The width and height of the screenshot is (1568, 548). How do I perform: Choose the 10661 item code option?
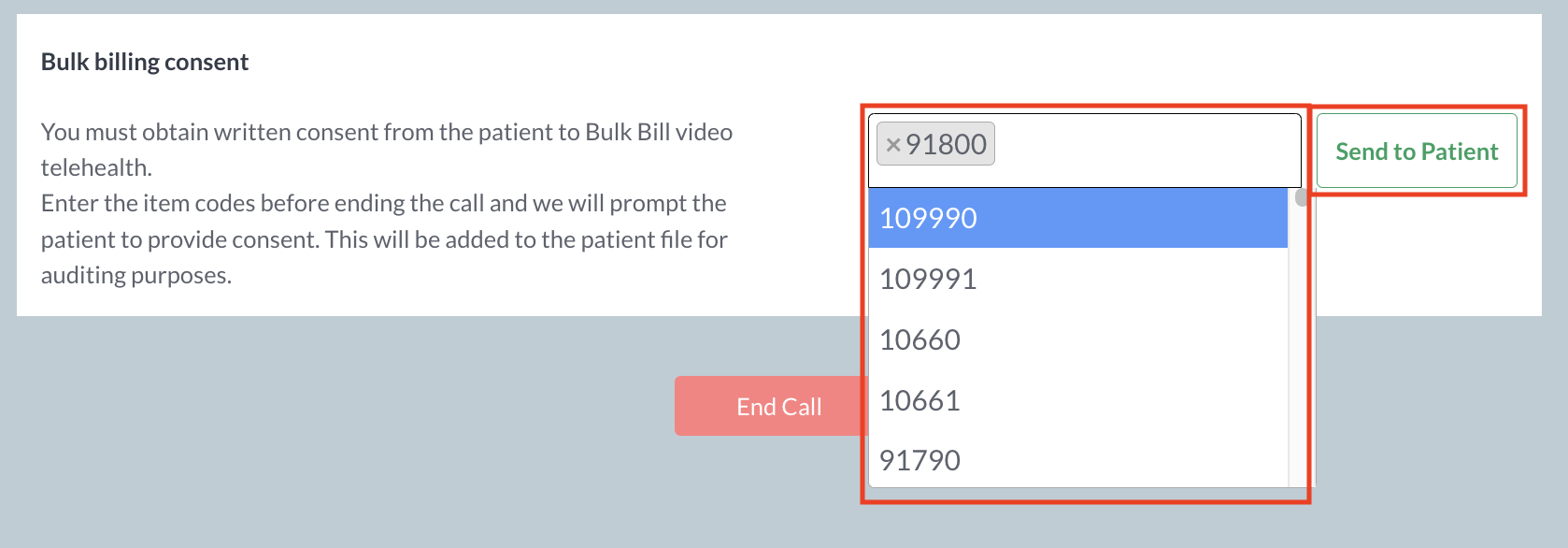[x=1077, y=400]
